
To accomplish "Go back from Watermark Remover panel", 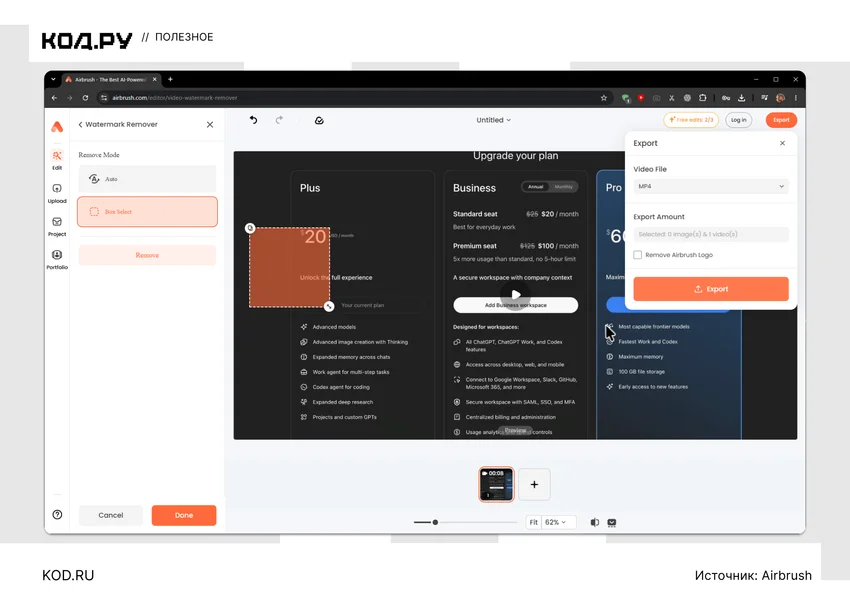I will point(80,125).
